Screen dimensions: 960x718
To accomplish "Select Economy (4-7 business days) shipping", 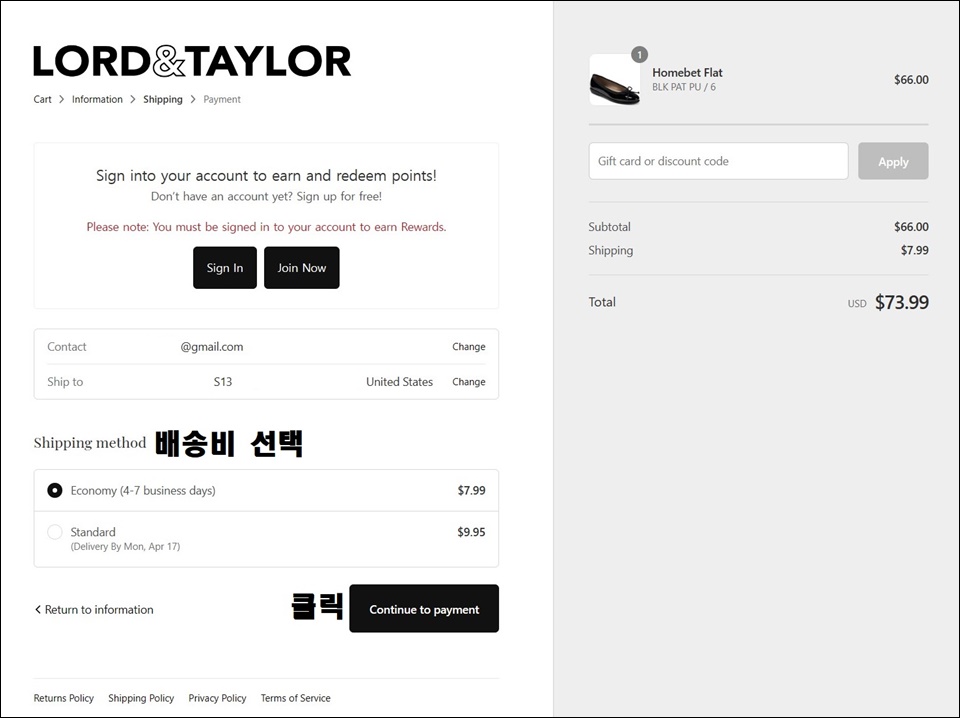I will 54,490.
